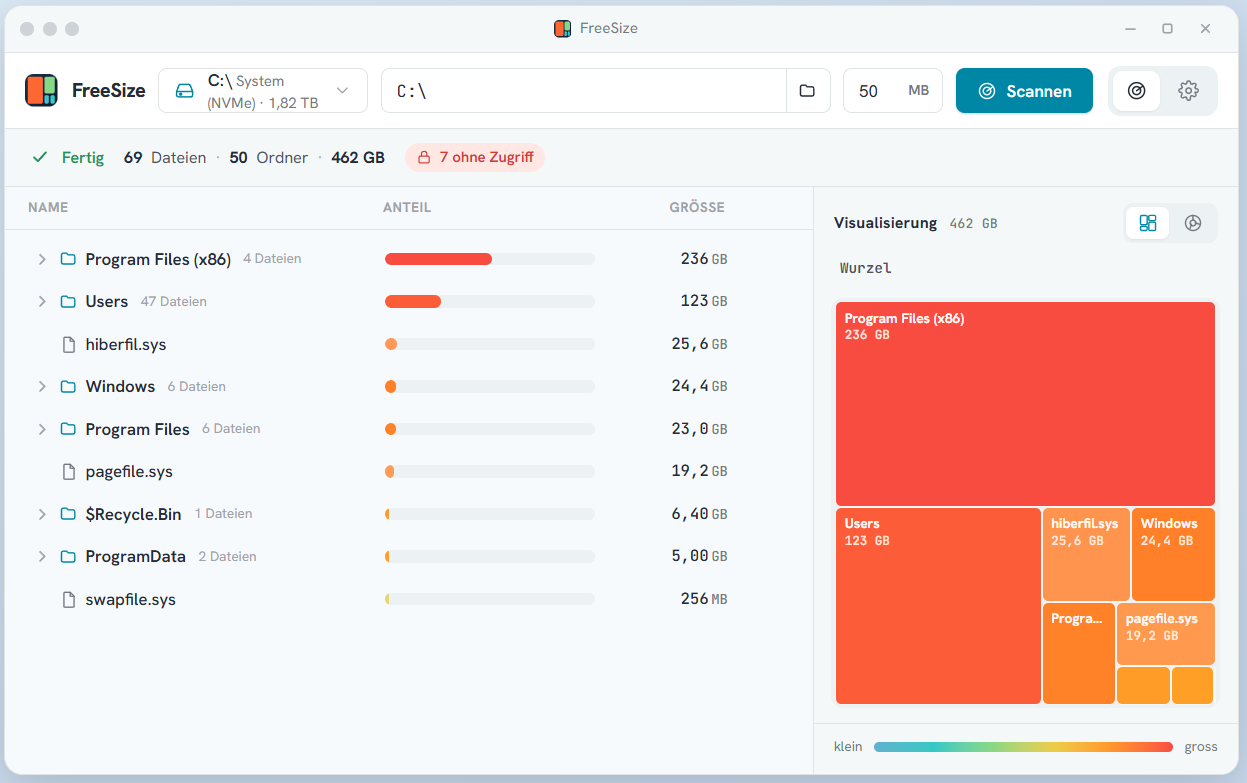Switch to sunburst chart visualization view
The width and height of the screenshot is (1247, 783).
click(x=1193, y=223)
